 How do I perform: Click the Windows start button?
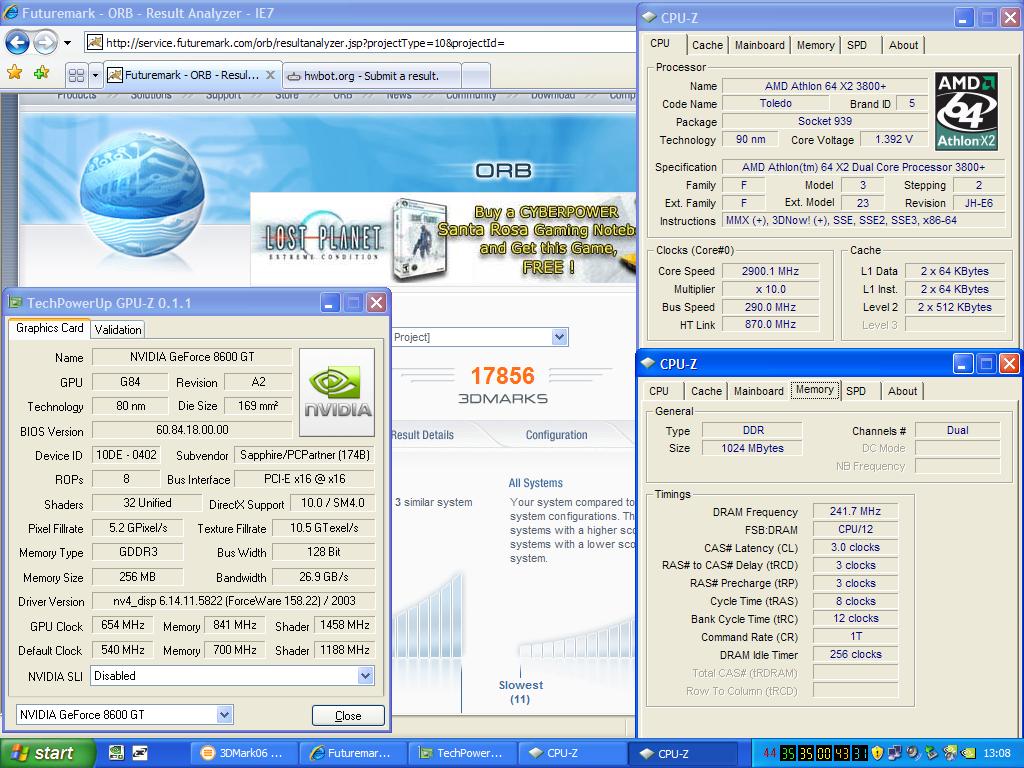click(x=47, y=753)
